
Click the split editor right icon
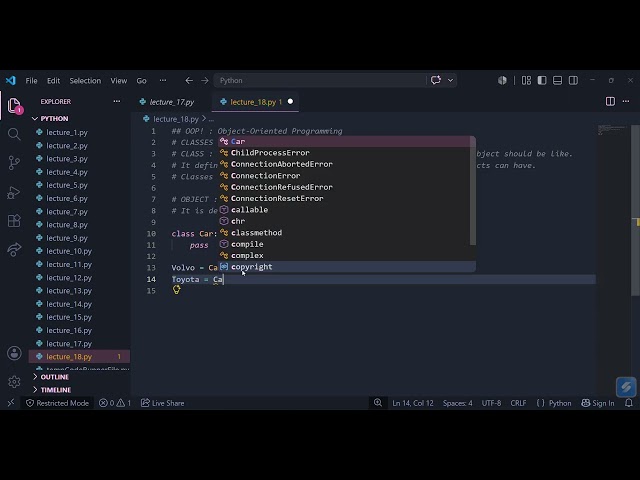[610, 101]
